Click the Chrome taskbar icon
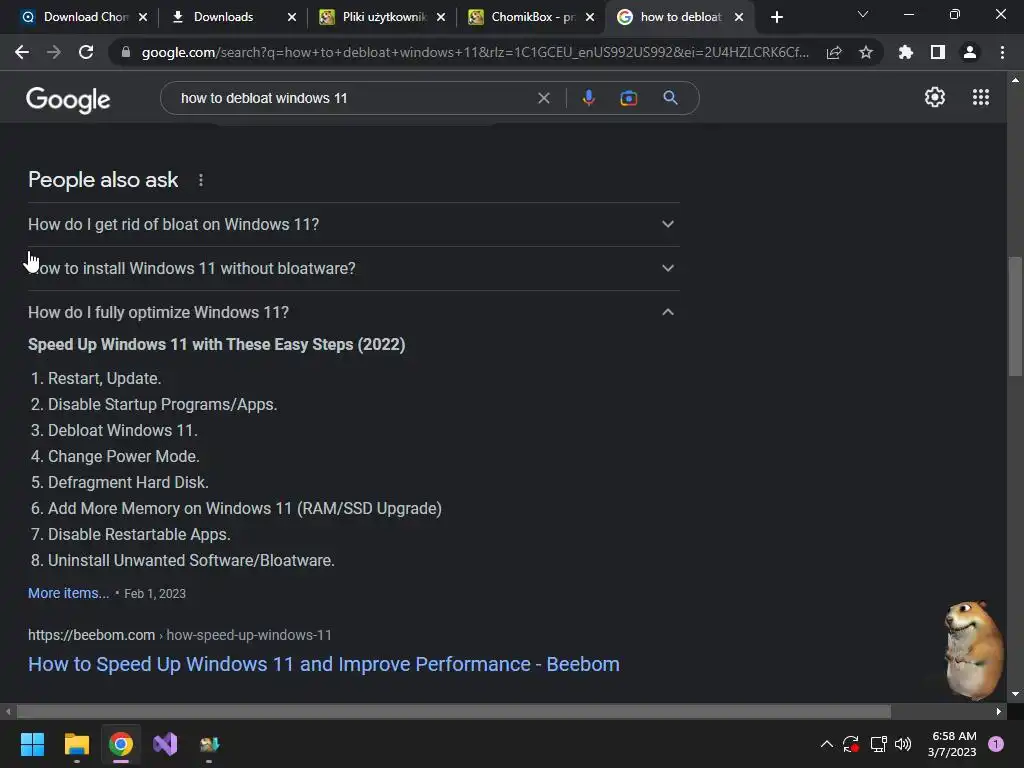The height and width of the screenshot is (768, 1024). point(121,744)
